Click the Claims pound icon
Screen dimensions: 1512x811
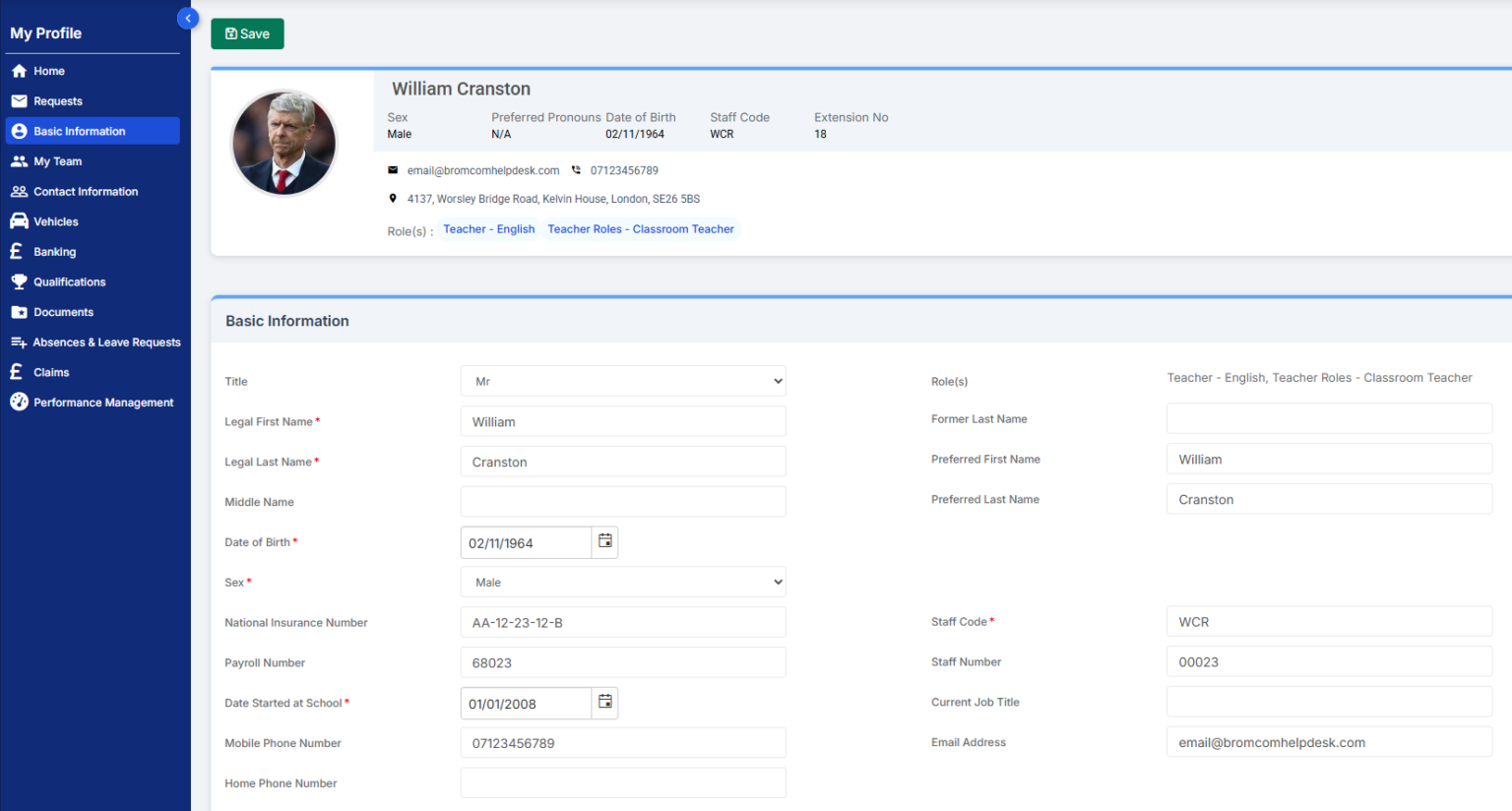pyautogui.click(x=18, y=372)
